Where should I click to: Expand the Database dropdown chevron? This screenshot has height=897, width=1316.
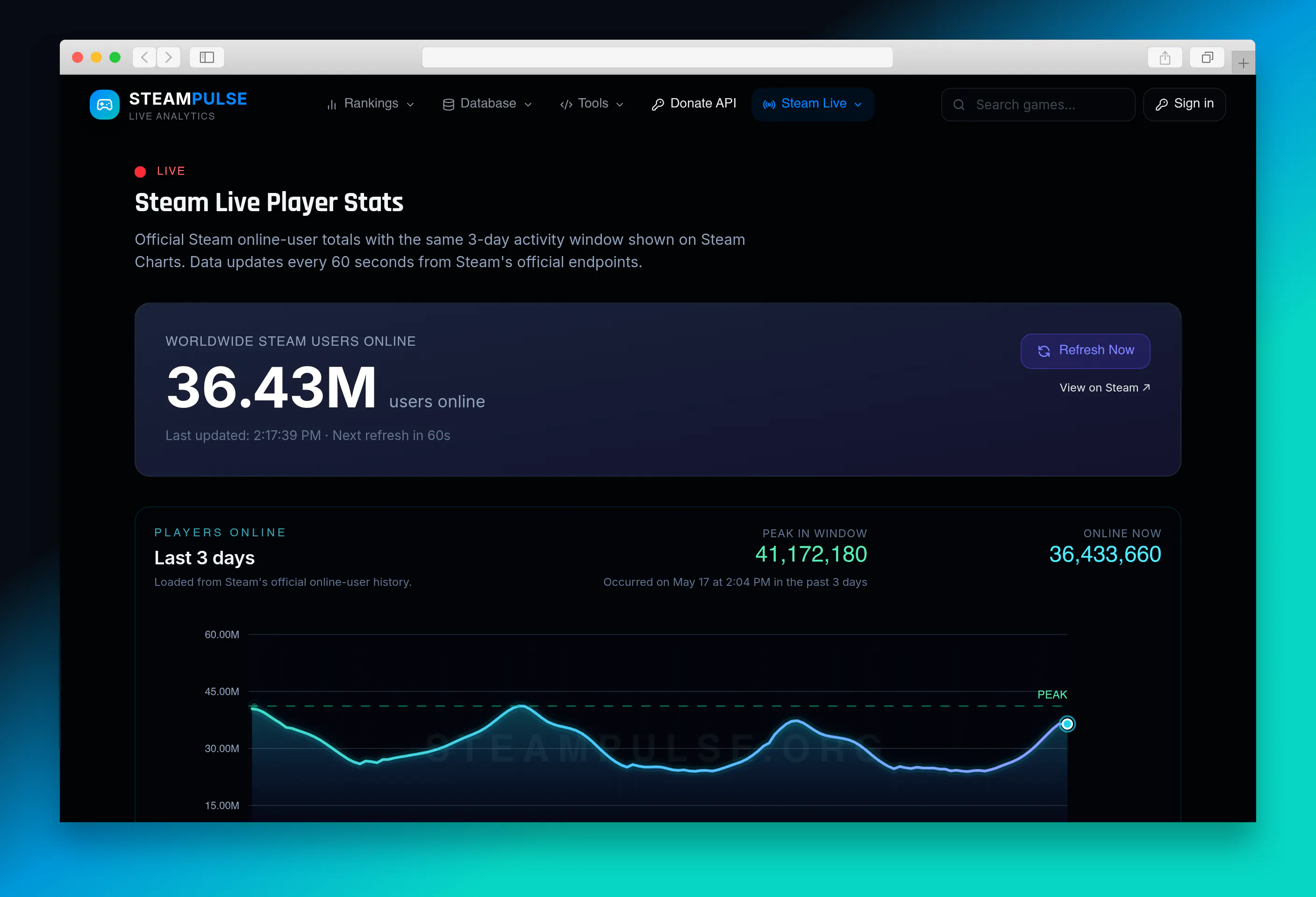(529, 105)
